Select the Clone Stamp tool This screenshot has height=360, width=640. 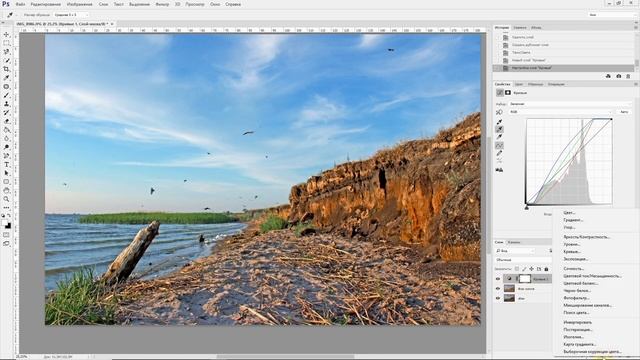(6, 104)
